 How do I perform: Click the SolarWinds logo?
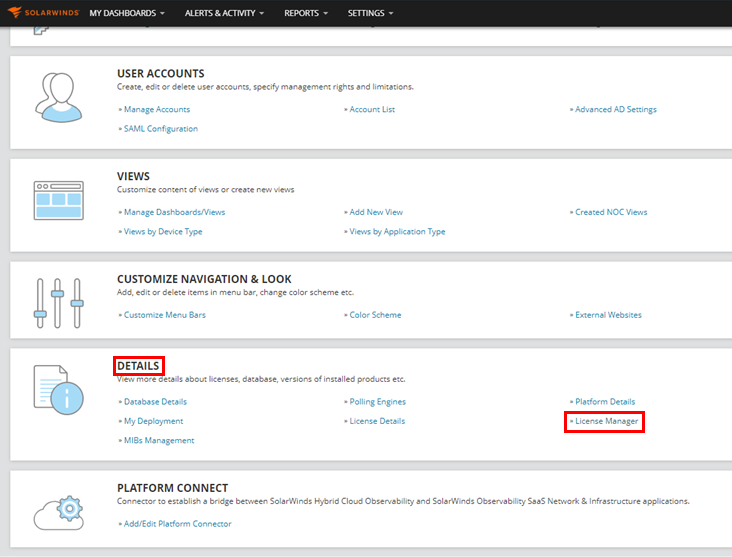[x=43, y=13]
